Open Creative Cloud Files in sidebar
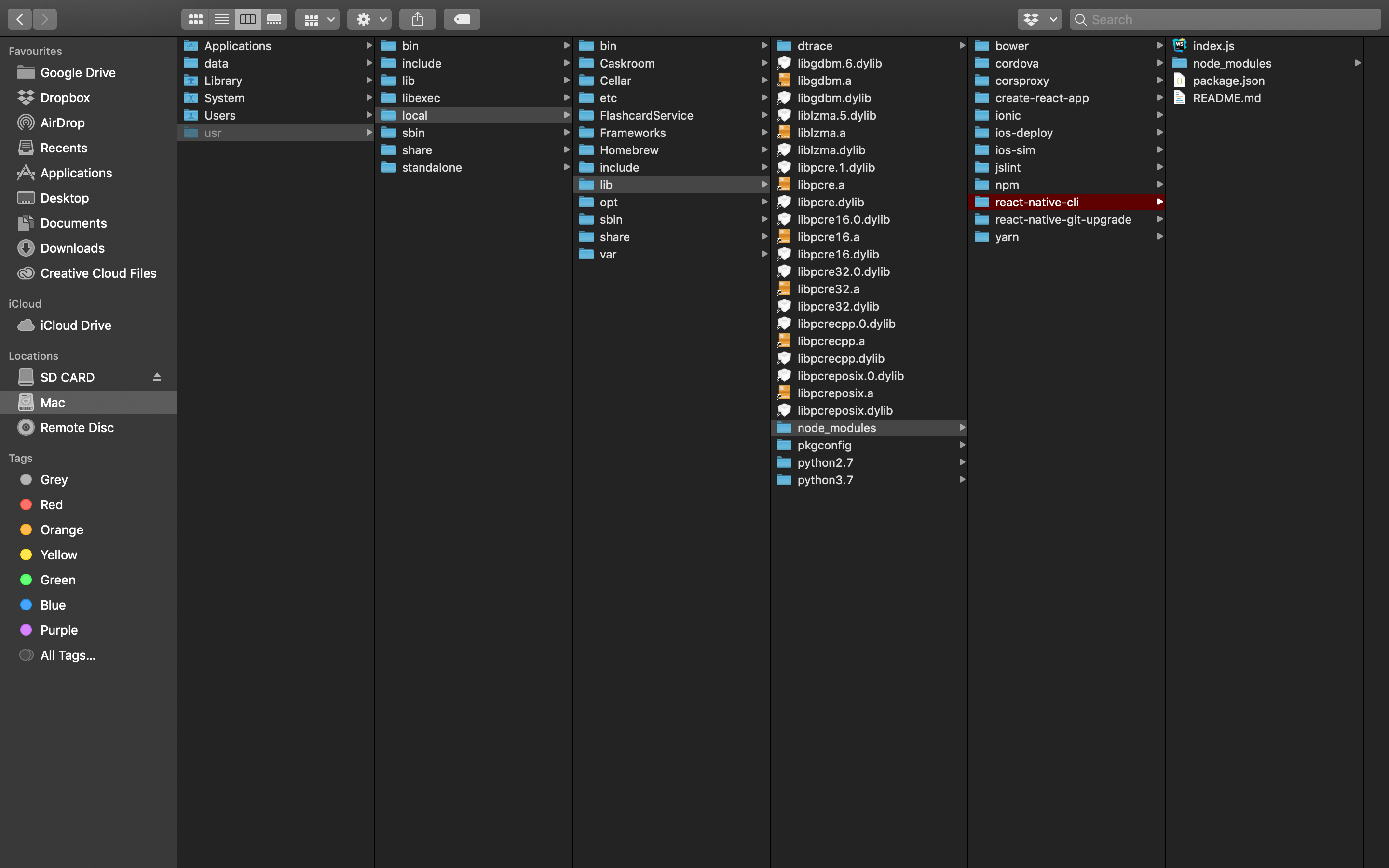The image size is (1389, 868). click(98, 273)
